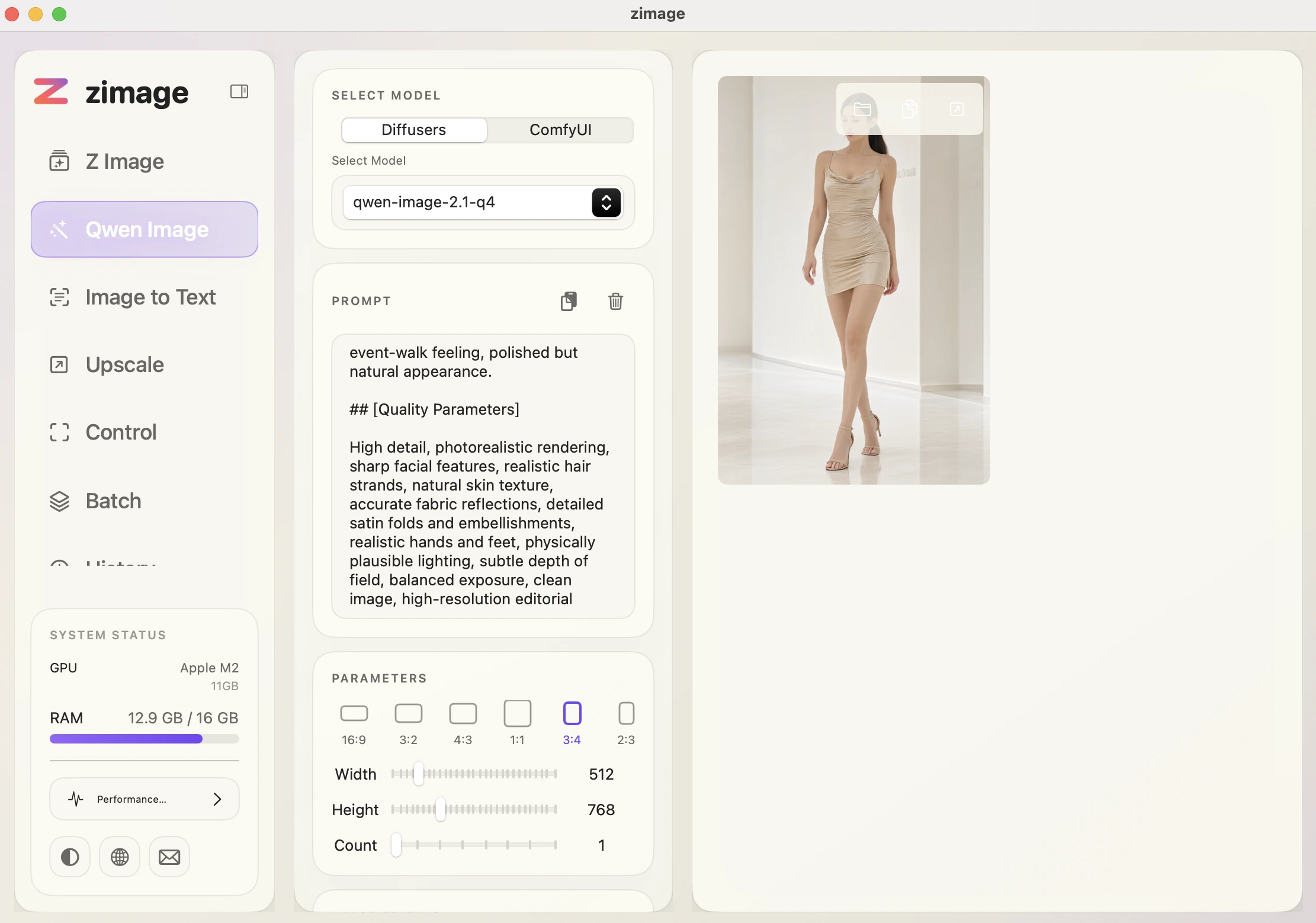Select the 1:1 square aspect ratio

(x=518, y=723)
